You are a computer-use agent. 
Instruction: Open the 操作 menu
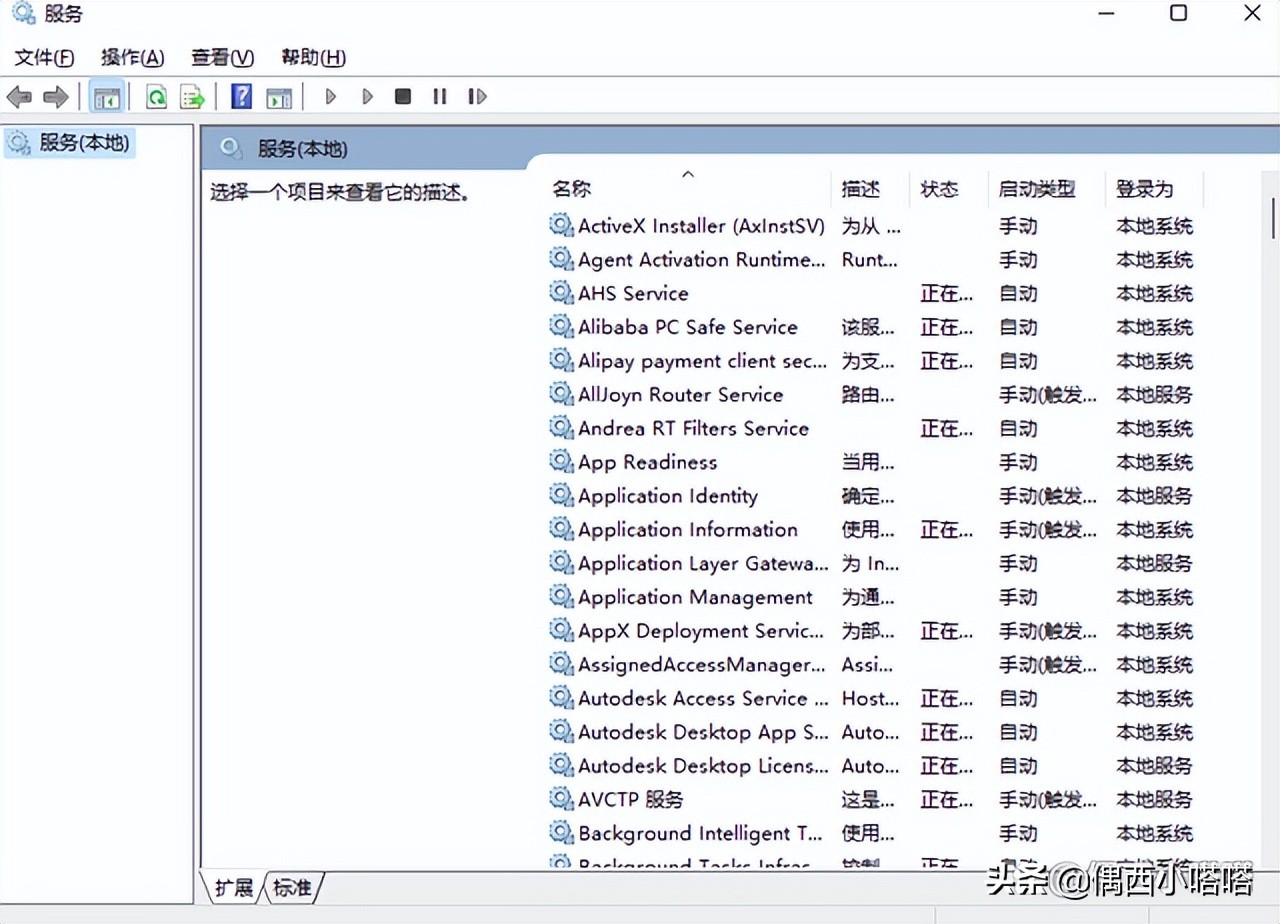click(x=132, y=57)
